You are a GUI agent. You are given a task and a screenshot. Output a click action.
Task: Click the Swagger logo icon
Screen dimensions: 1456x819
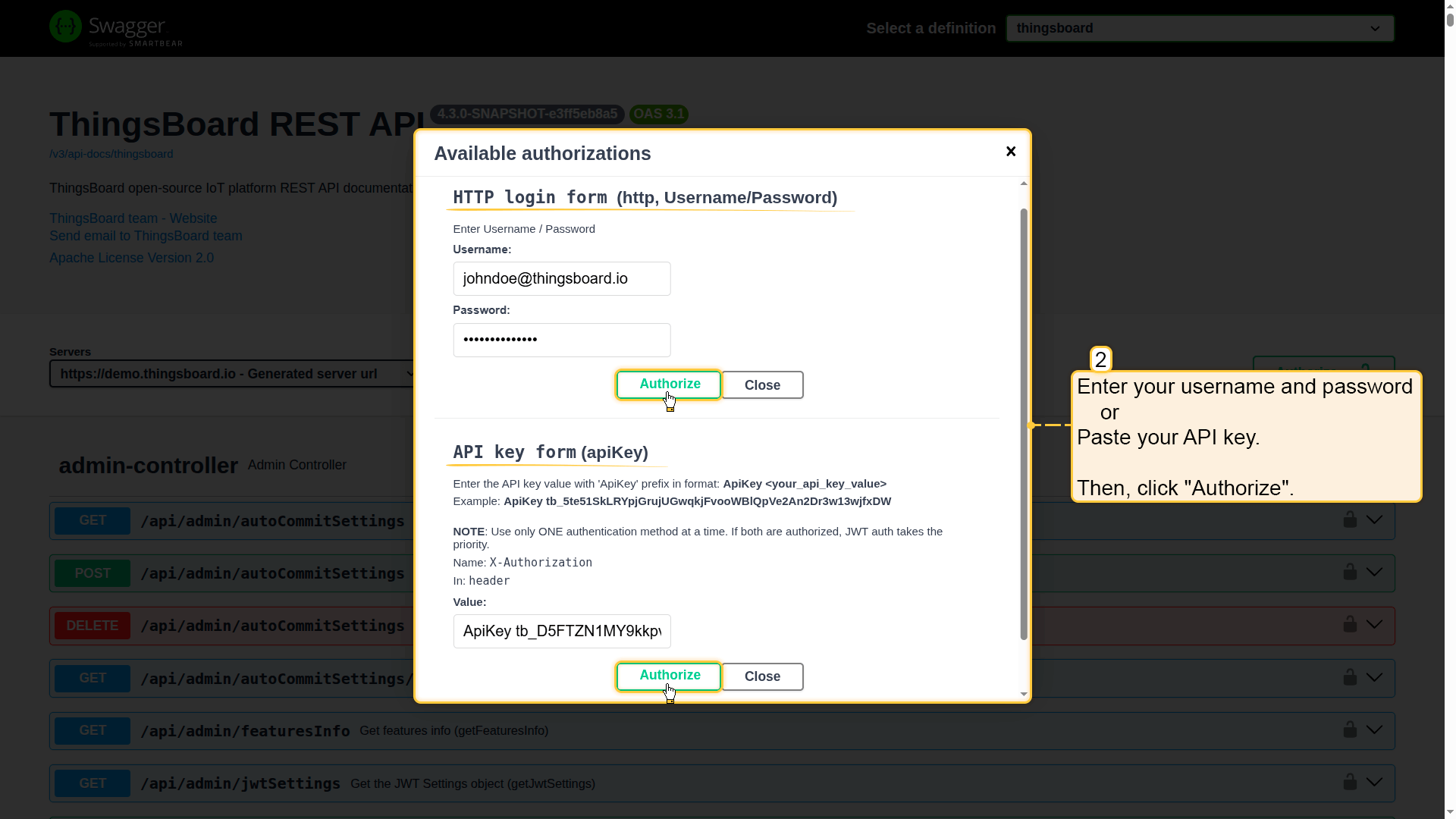coord(65,27)
